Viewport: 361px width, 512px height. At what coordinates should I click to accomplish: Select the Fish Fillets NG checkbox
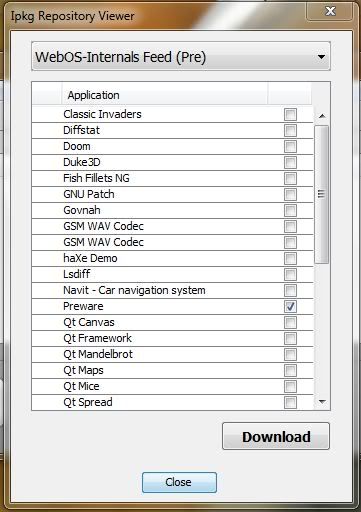(x=290, y=178)
